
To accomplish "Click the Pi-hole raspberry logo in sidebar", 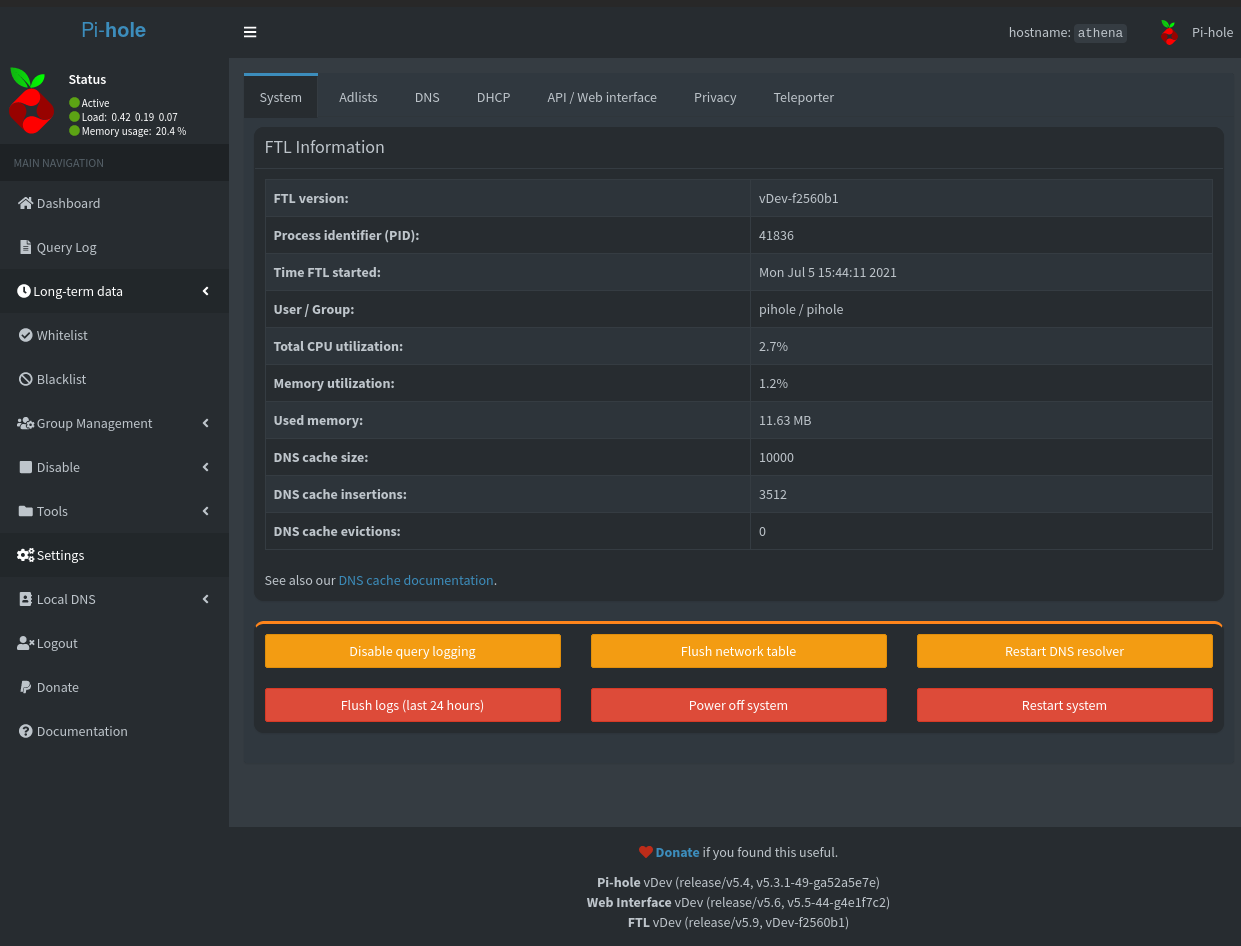I will [x=31, y=100].
